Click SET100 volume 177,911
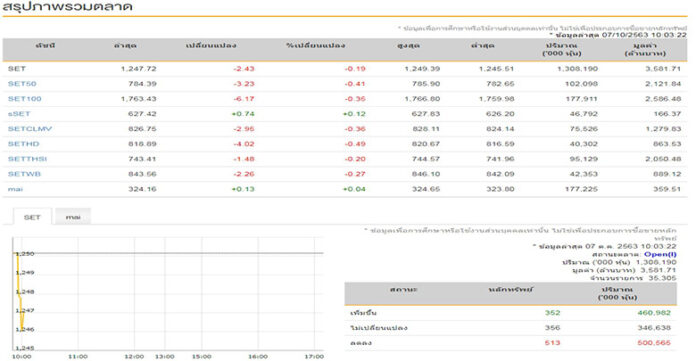 tap(581, 99)
